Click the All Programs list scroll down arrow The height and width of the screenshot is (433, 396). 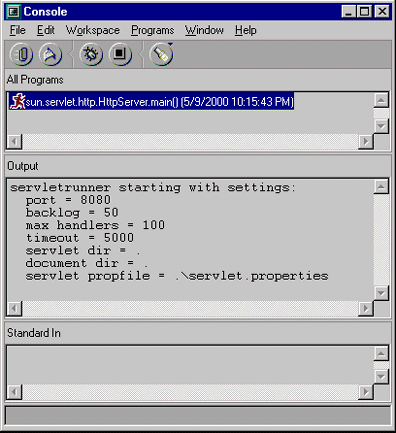tap(381, 126)
